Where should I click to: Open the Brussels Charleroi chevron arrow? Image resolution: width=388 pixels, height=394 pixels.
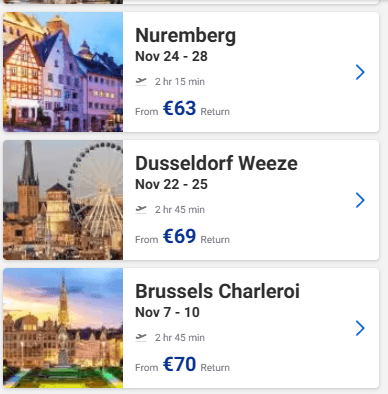point(360,328)
